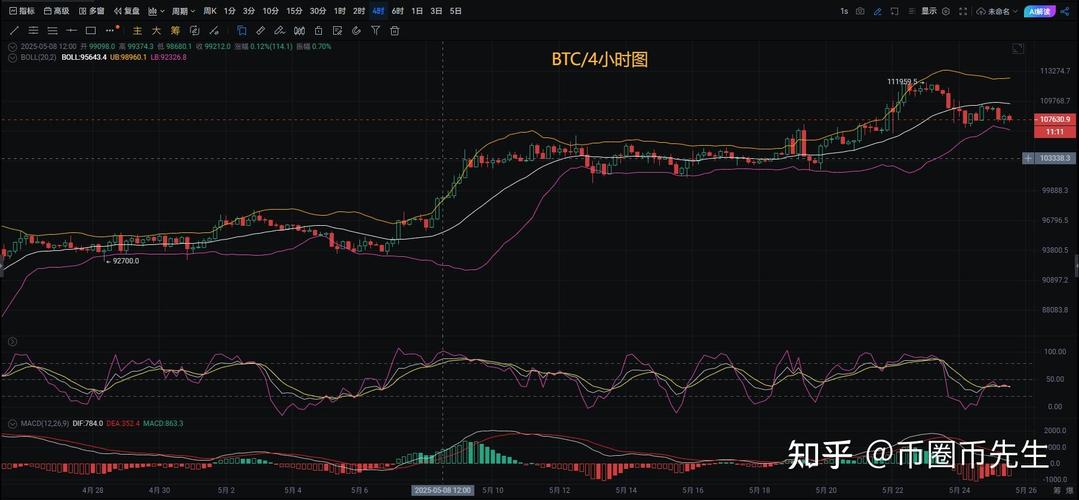Image resolution: width=1079 pixels, height=500 pixels.
Task: Select the horizontal lines drawing tool
Action: (x=52, y=31)
